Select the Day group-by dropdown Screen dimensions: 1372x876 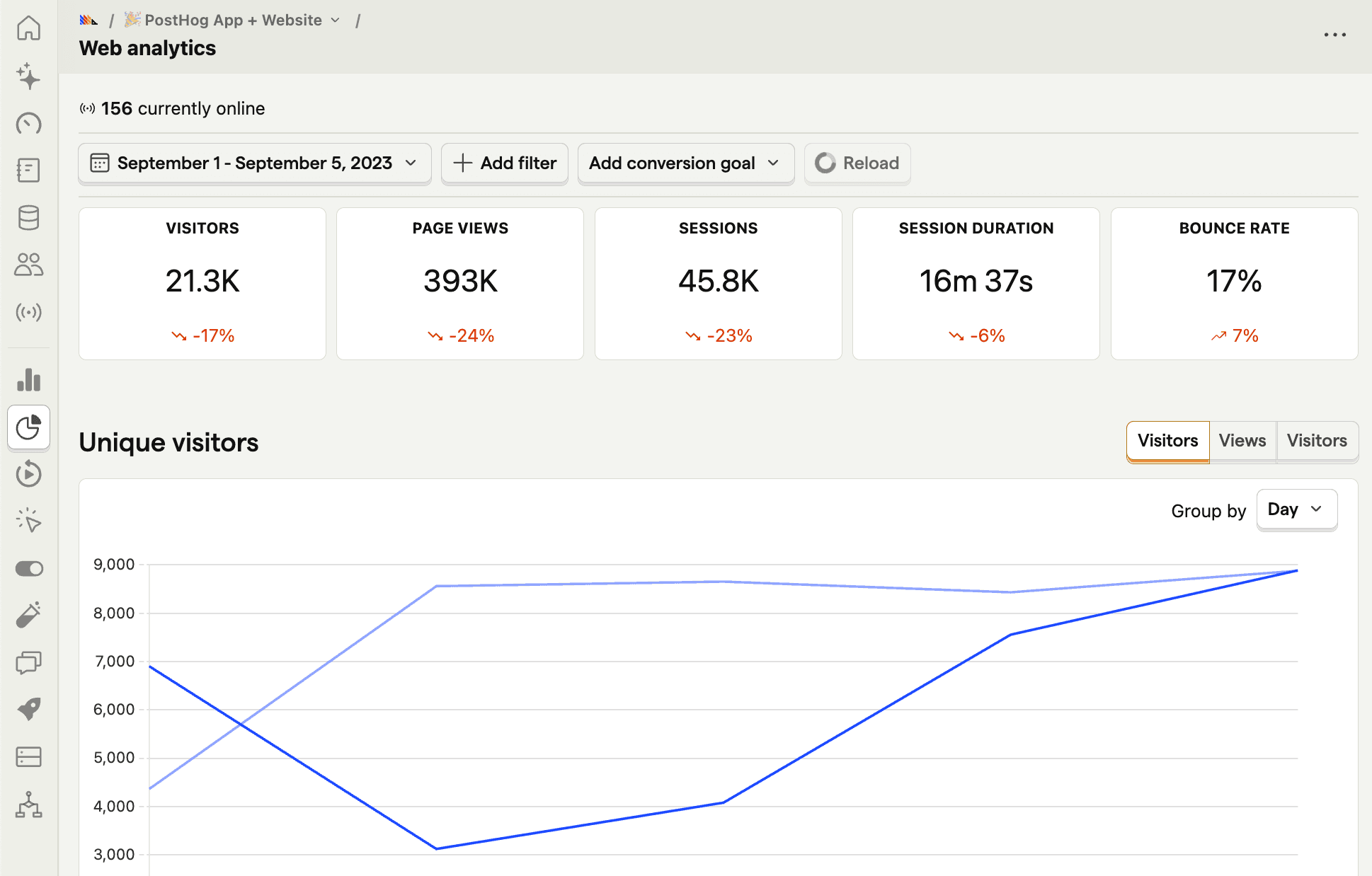1295,510
